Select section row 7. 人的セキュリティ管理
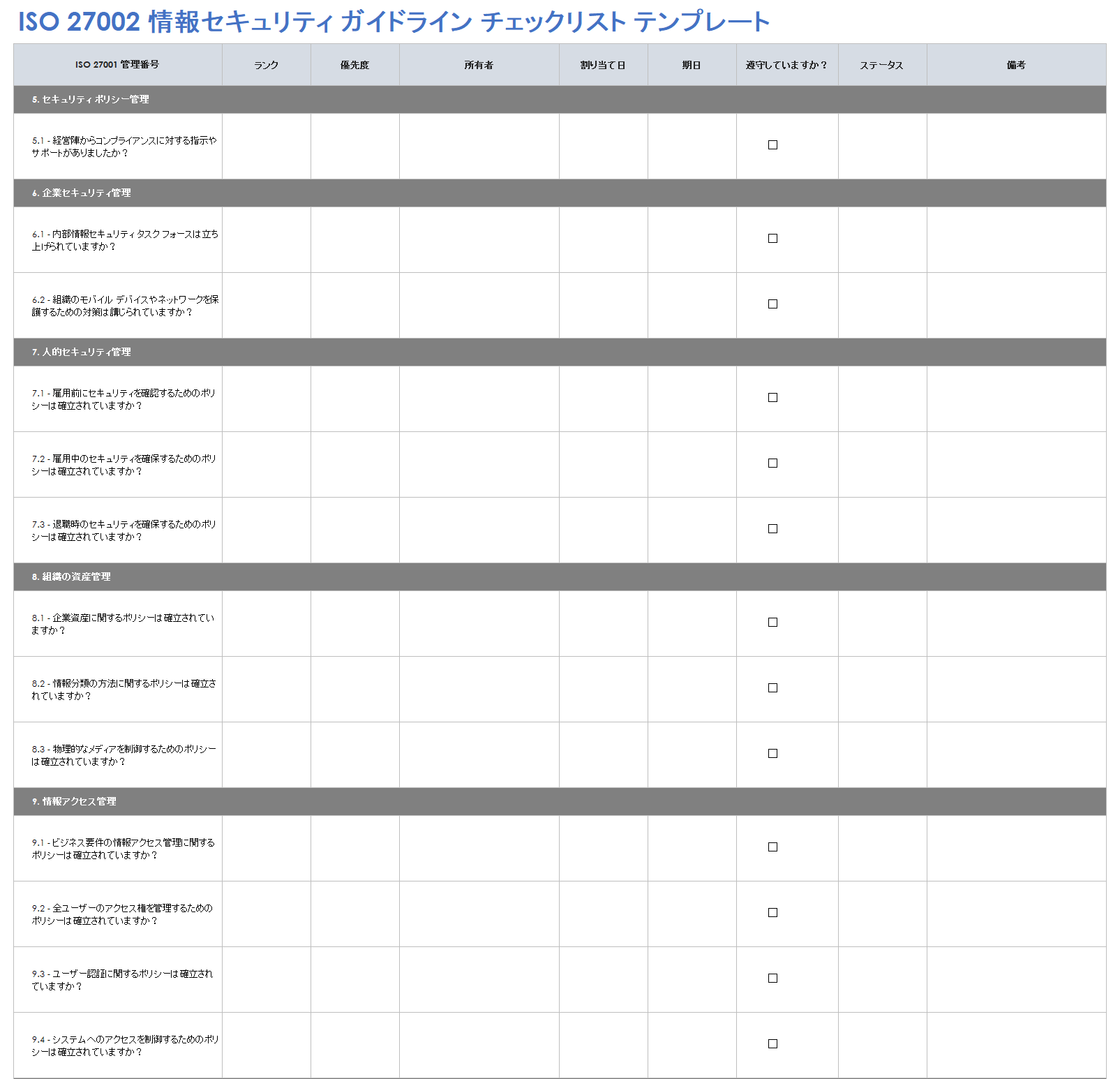This screenshot has width=1120, height=1079. pyautogui.click(x=560, y=352)
